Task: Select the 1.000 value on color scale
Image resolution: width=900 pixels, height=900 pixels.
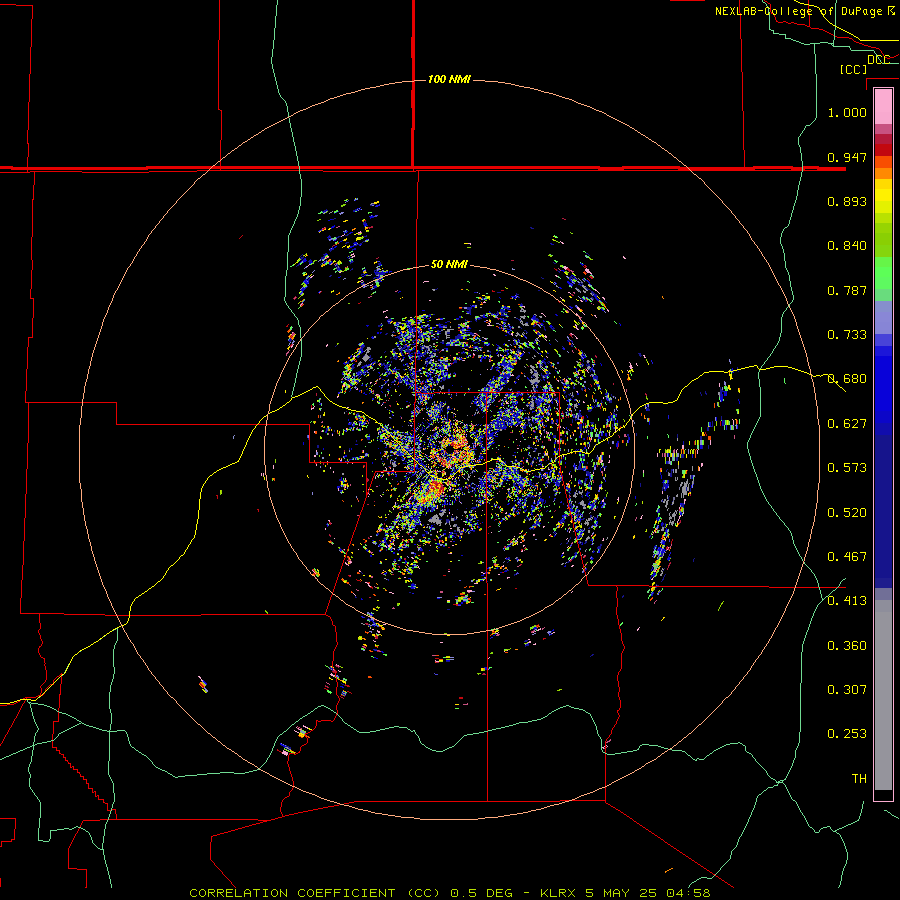Action: (847, 112)
